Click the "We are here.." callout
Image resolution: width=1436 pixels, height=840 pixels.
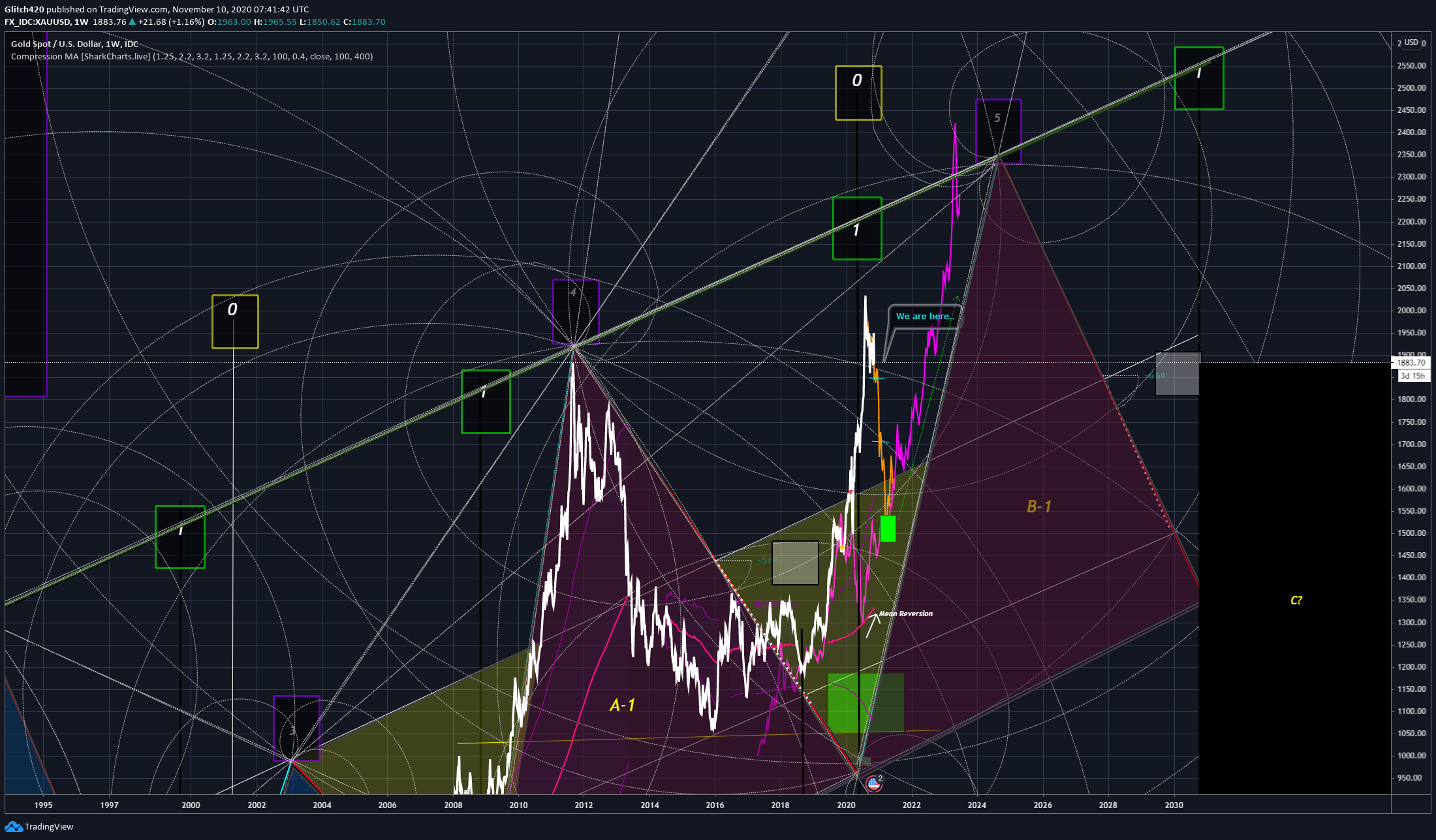coord(924,317)
